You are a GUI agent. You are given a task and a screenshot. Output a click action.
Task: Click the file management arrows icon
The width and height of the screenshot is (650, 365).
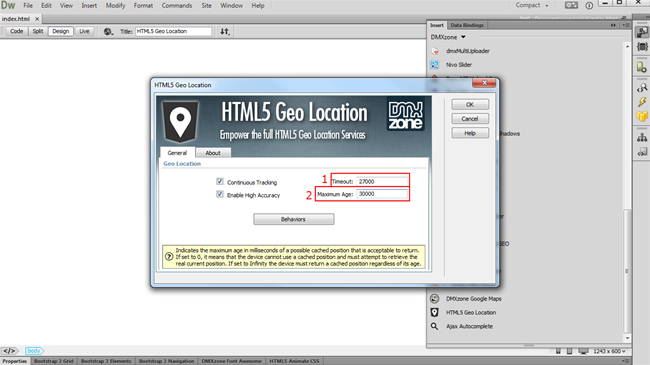click(x=225, y=32)
